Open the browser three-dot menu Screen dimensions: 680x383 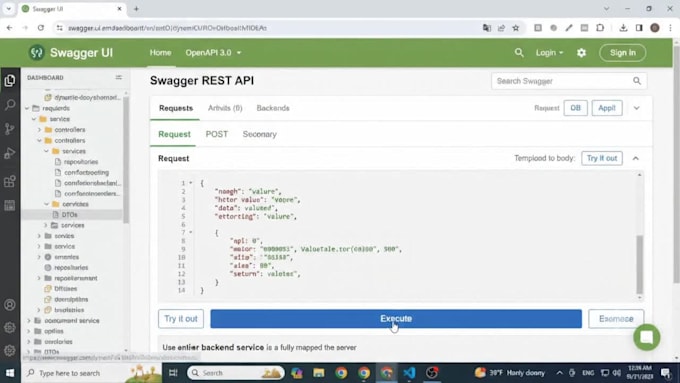[x=670, y=28]
